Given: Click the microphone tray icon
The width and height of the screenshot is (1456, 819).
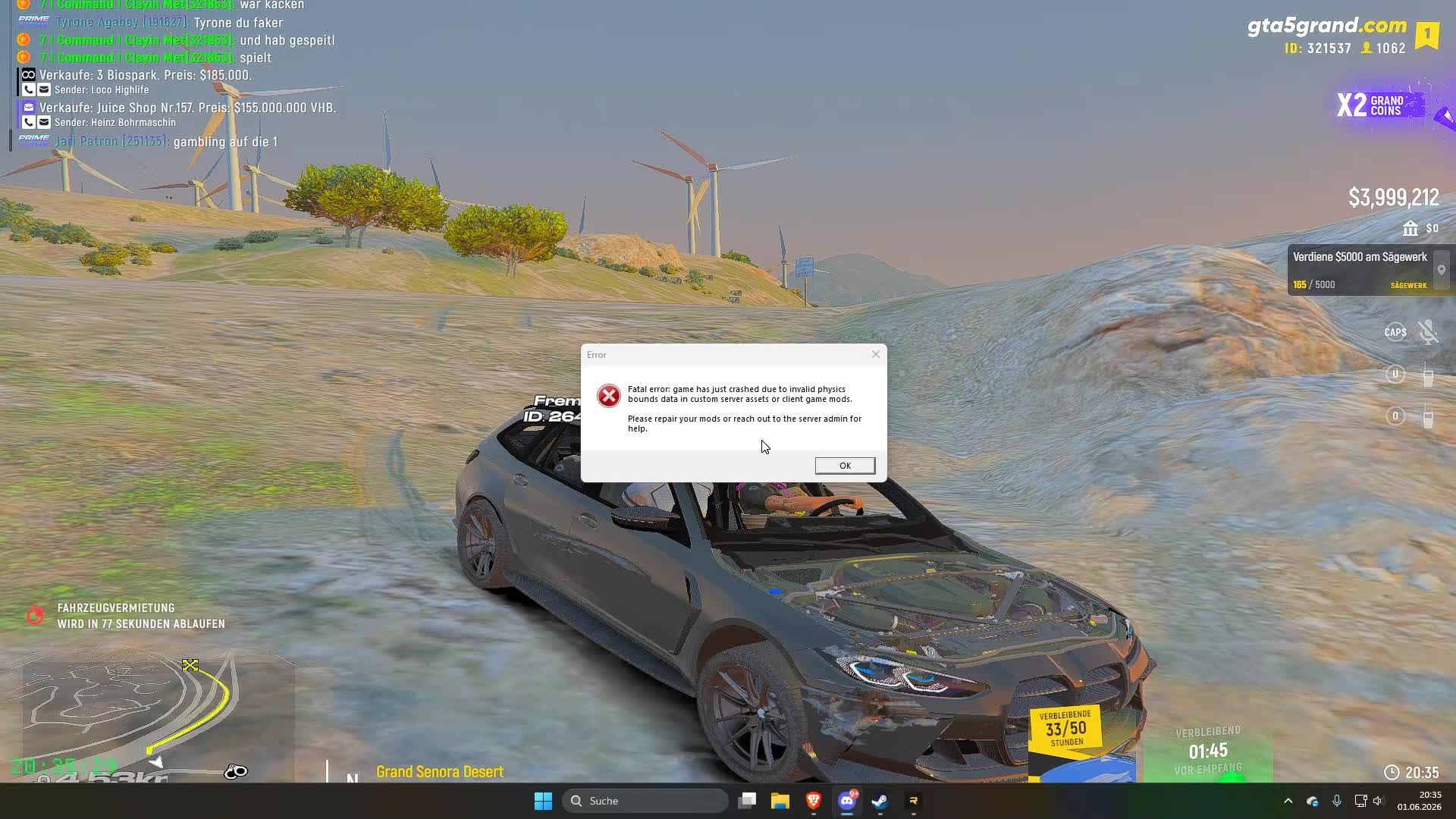Looking at the screenshot, I should click(x=1337, y=801).
